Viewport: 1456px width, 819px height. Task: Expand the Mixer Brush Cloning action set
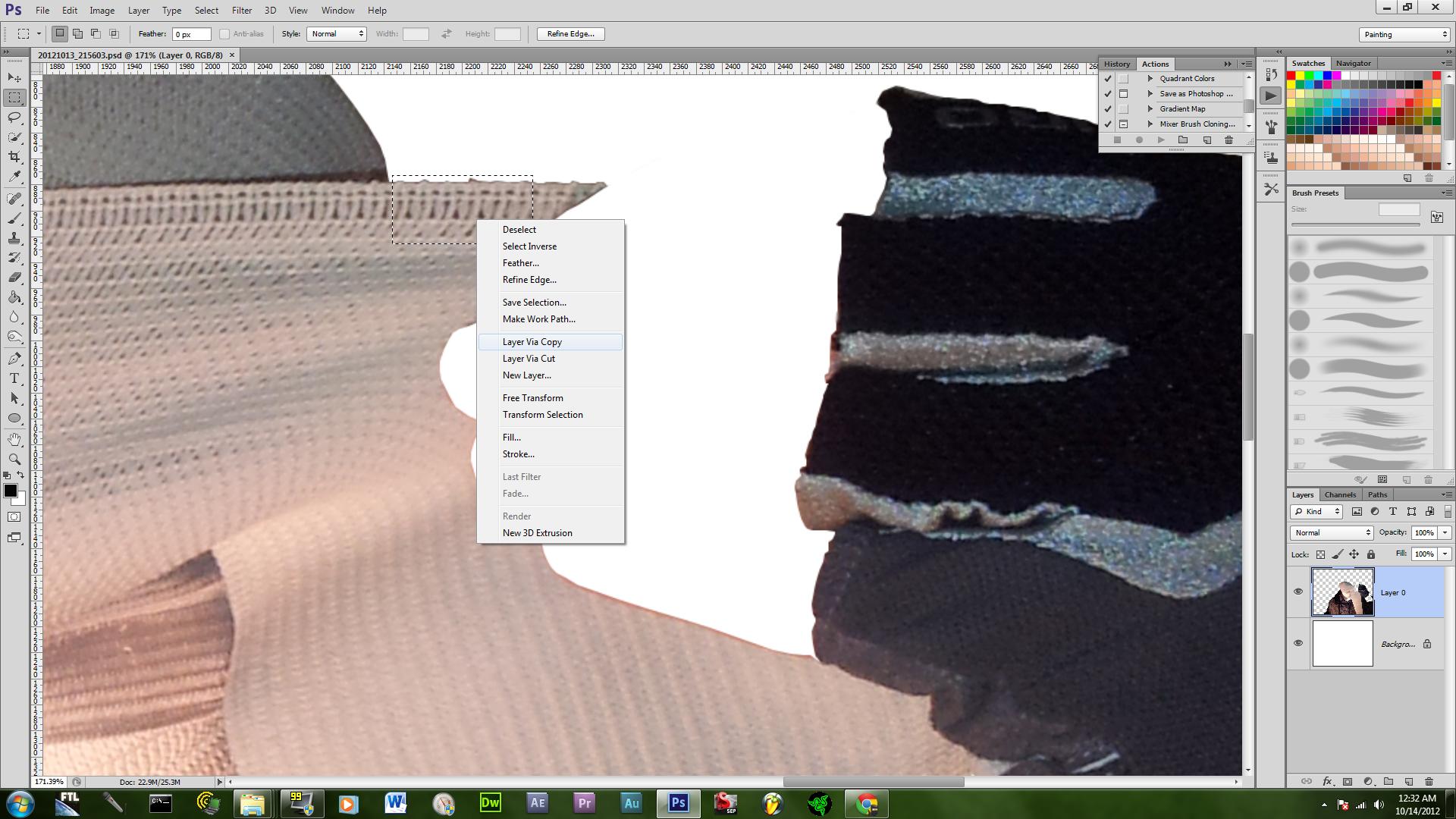[1150, 124]
